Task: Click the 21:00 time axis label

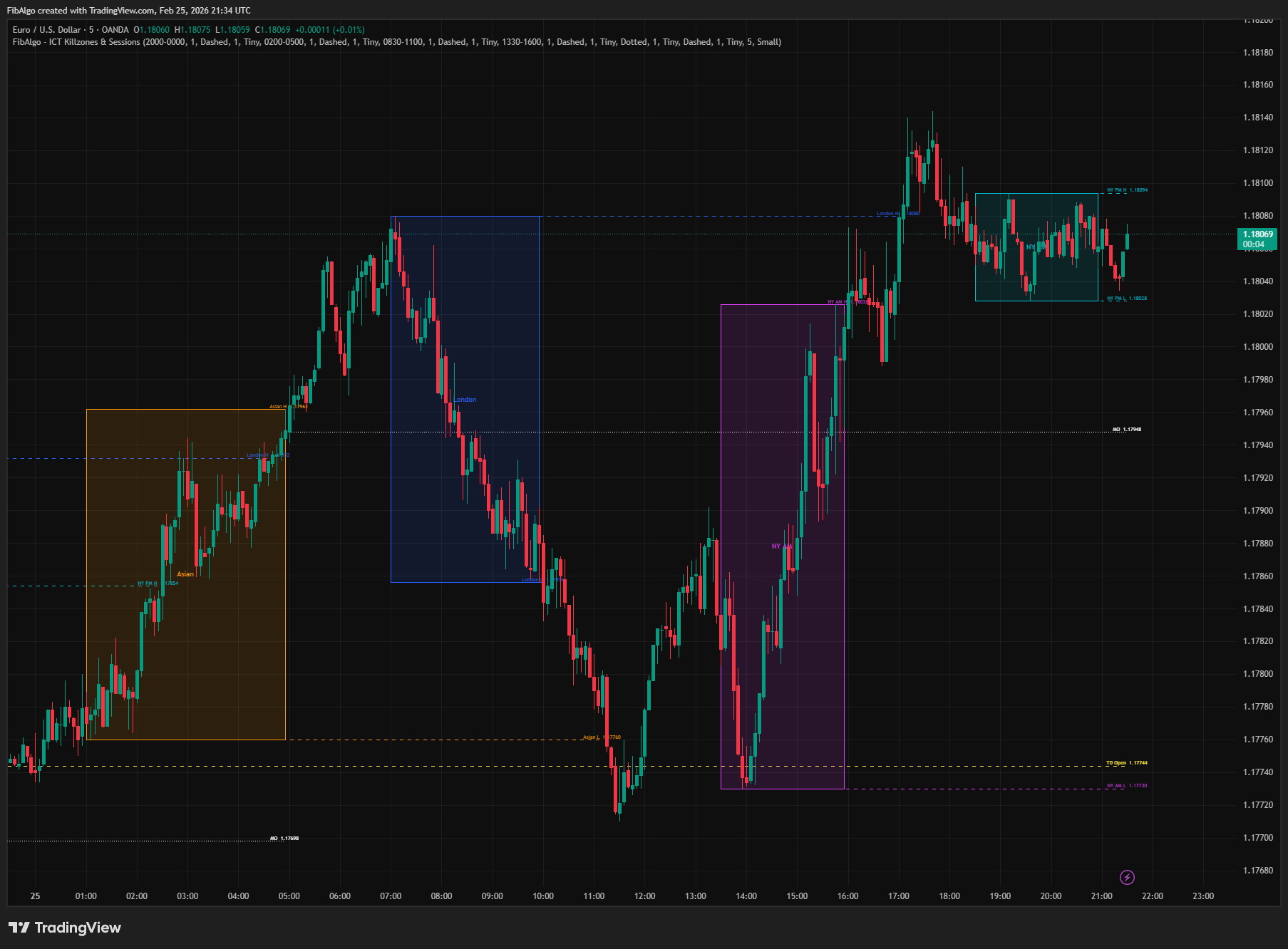Action: click(x=1102, y=896)
